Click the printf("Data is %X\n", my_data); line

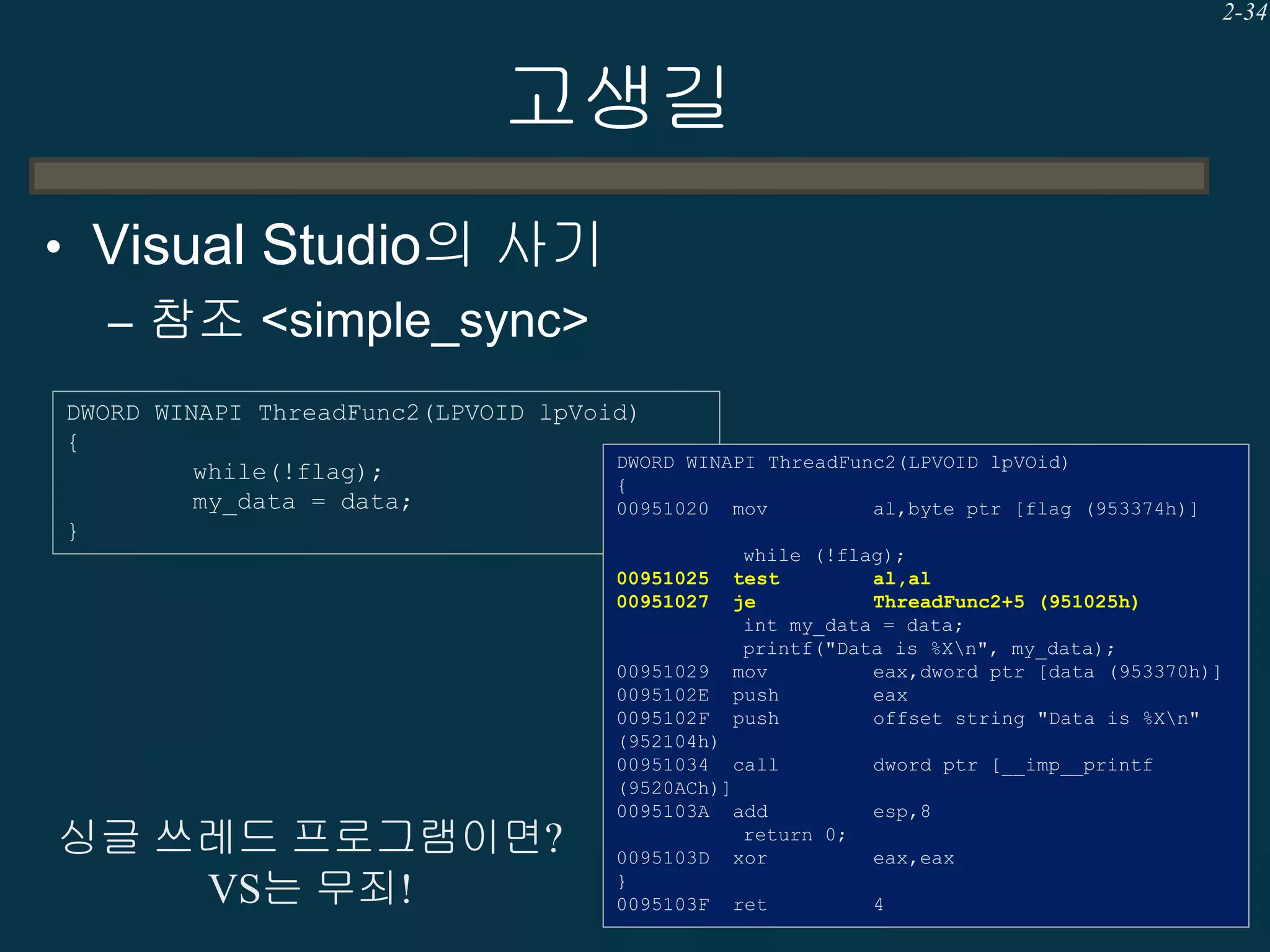928,649
